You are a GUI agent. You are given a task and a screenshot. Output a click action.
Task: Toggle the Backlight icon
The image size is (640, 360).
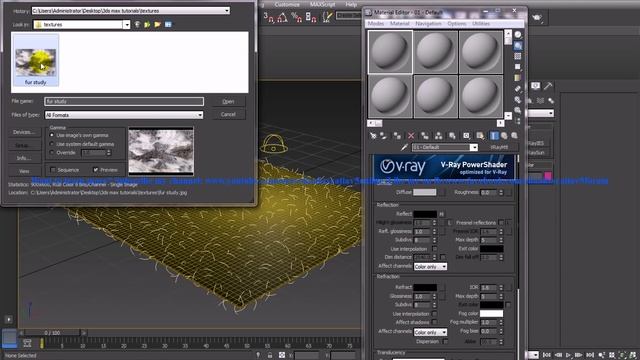[x=518, y=46]
